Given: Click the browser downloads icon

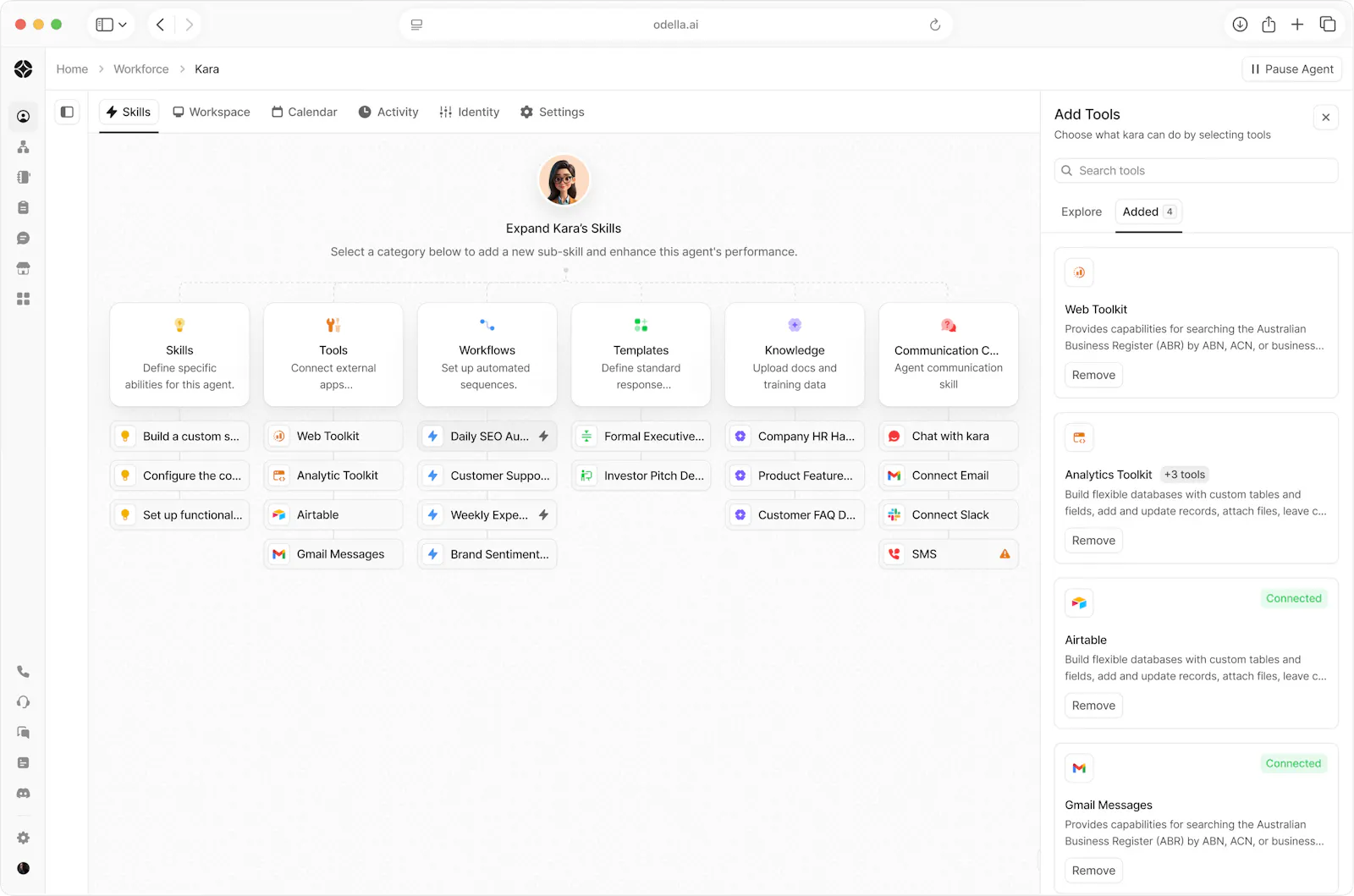Looking at the screenshot, I should point(1240,25).
